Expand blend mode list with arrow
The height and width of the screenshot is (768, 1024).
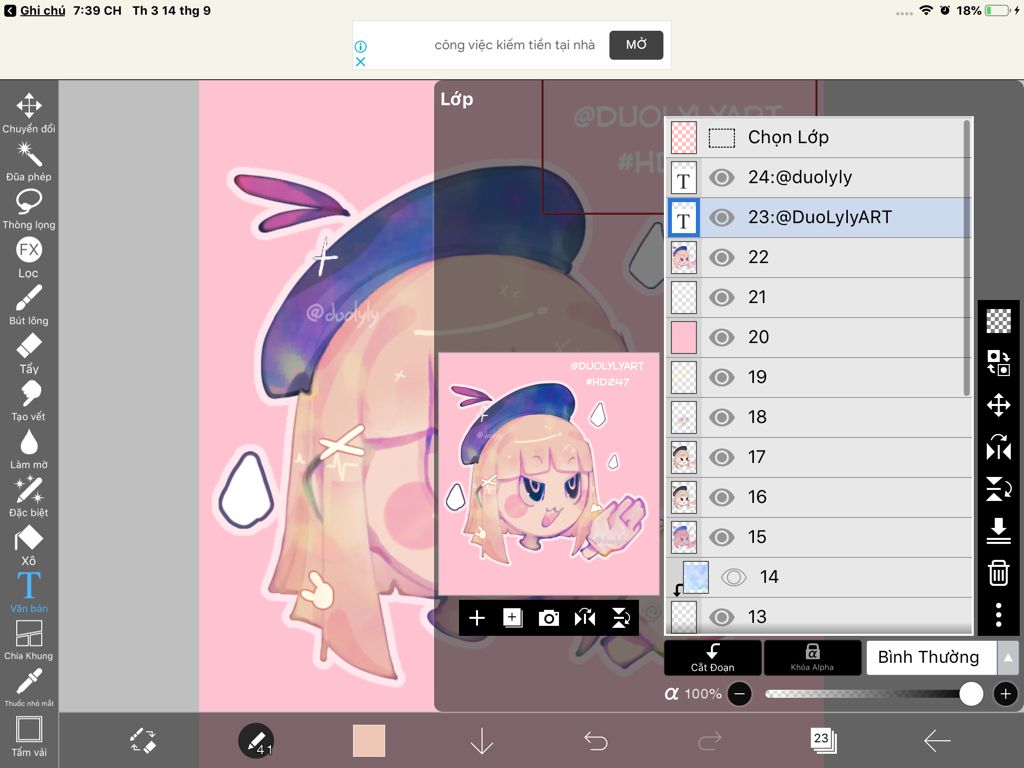click(x=1008, y=658)
